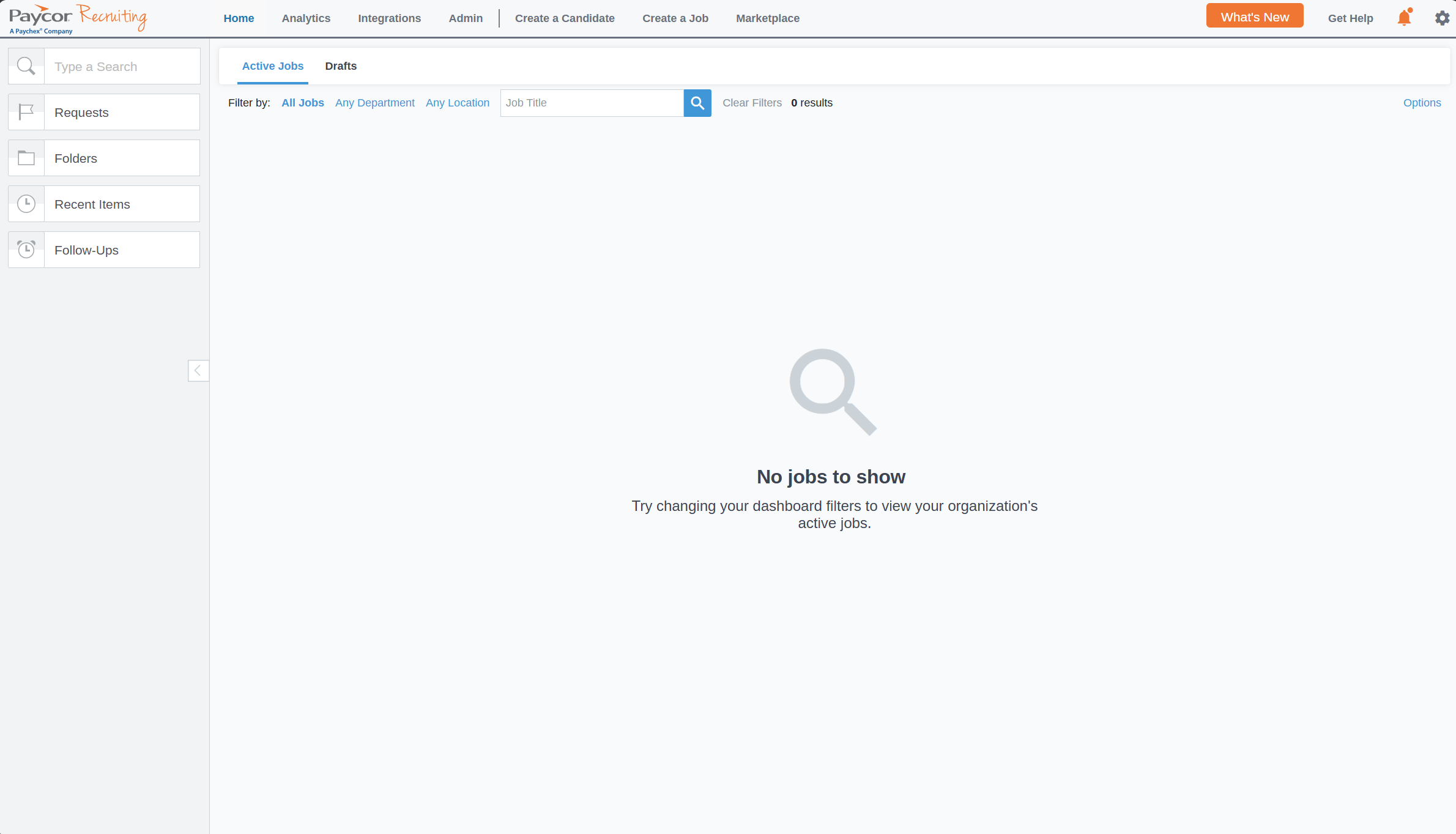Viewport: 1456px width, 834px height.
Task: Open the Any Department filter dropdown
Action: click(x=374, y=103)
